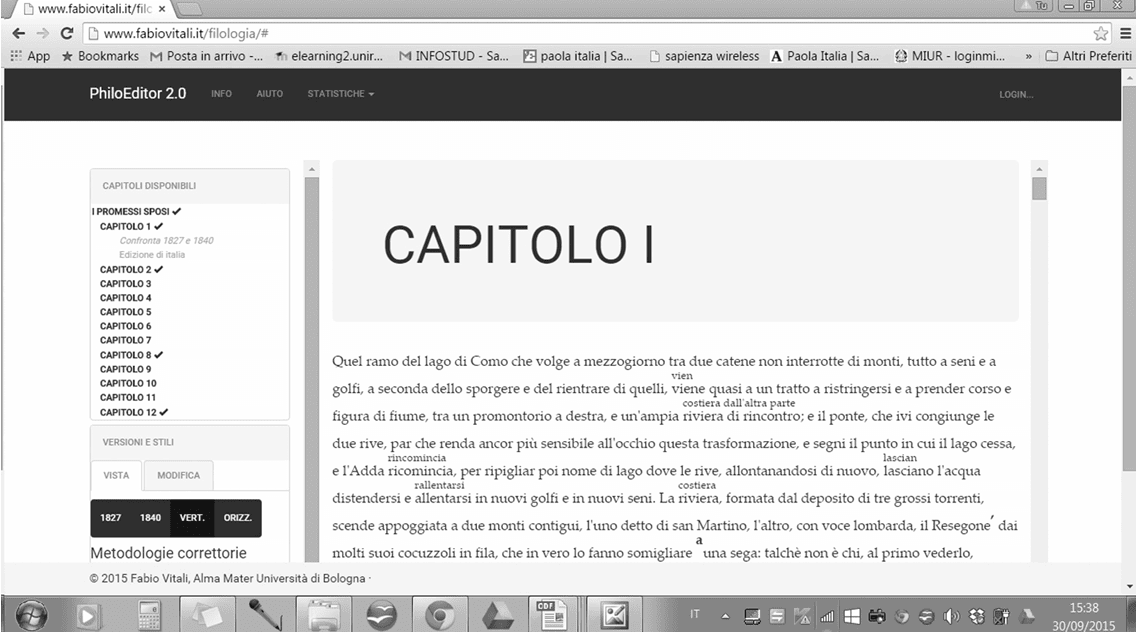Go back with the browser back arrow
This screenshot has width=1138, height=632.
19,33
